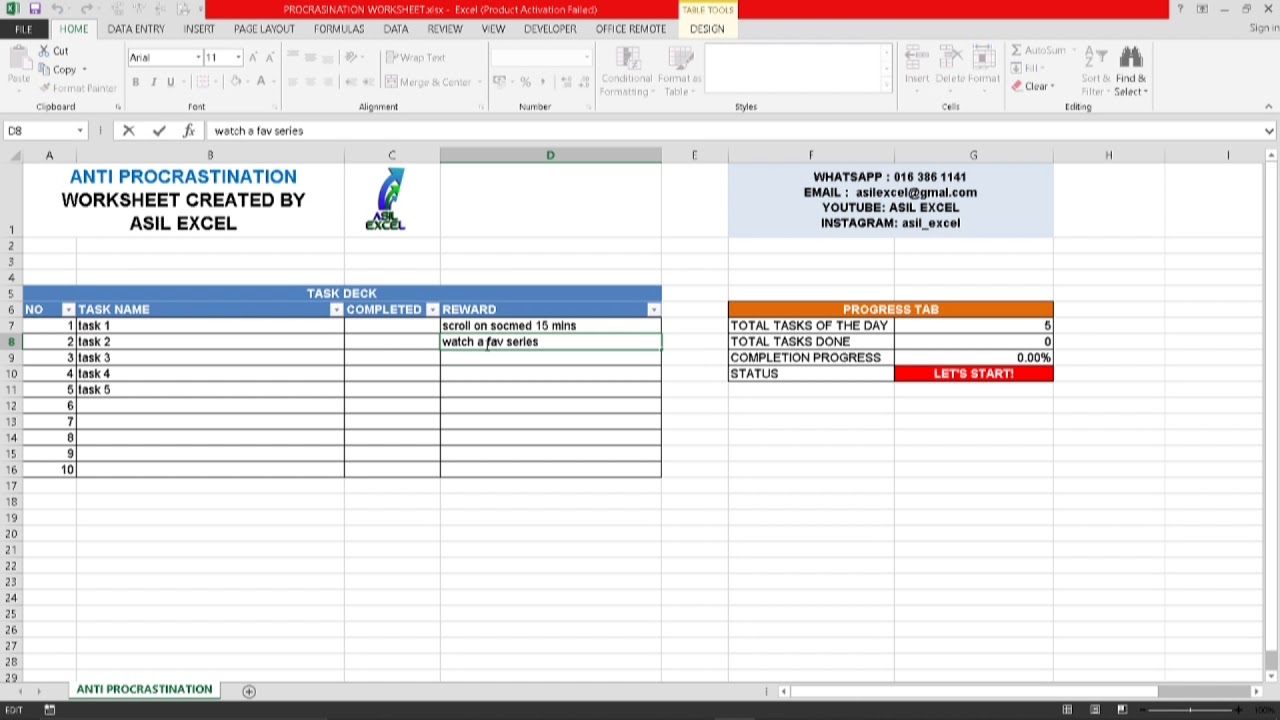Switch to the DATA ENTRY tab
This screenshot has height=720, width=1280.
click(x=136, y=29)
